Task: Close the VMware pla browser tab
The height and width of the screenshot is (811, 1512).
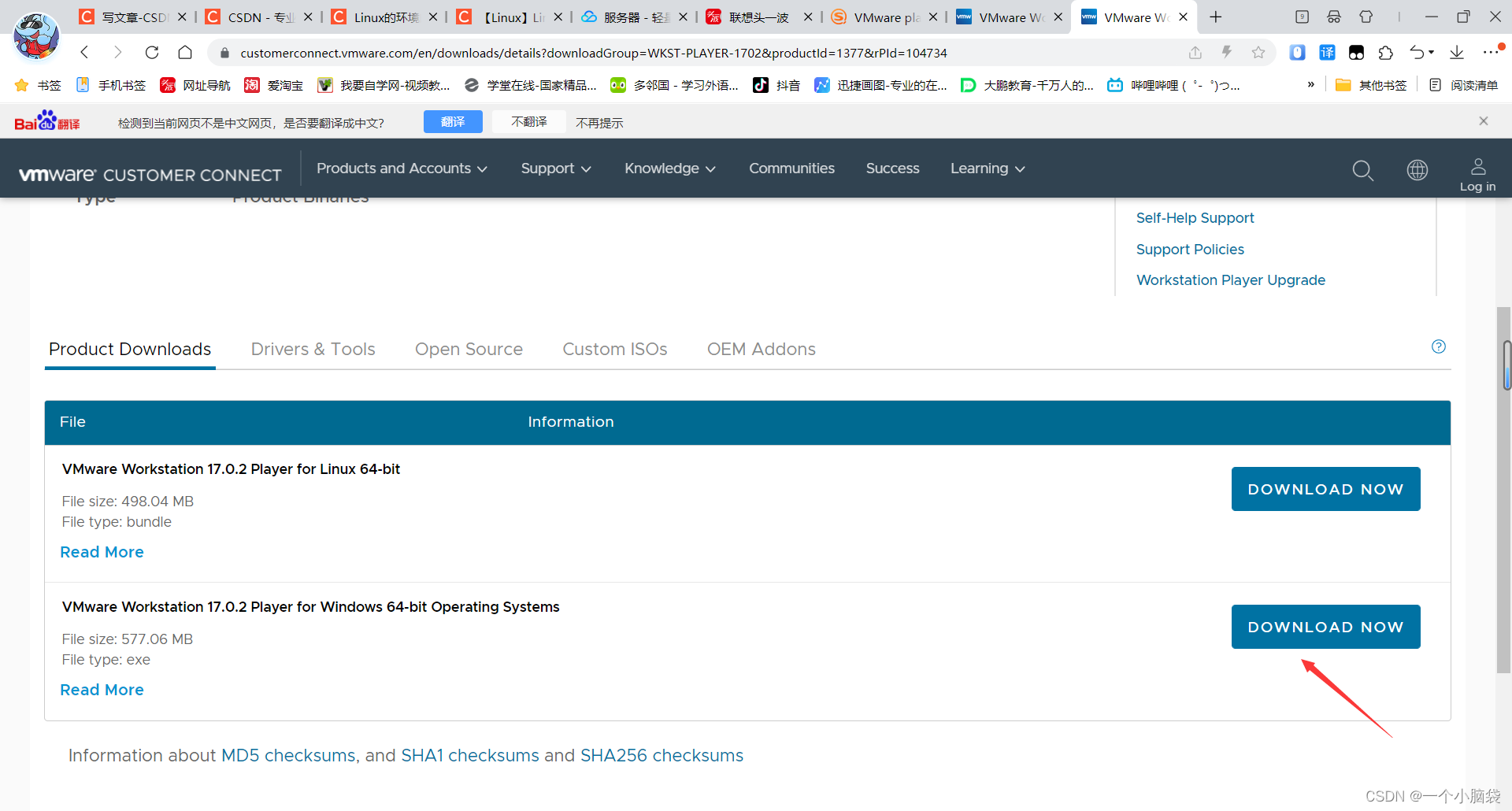Action: point(933,17)
